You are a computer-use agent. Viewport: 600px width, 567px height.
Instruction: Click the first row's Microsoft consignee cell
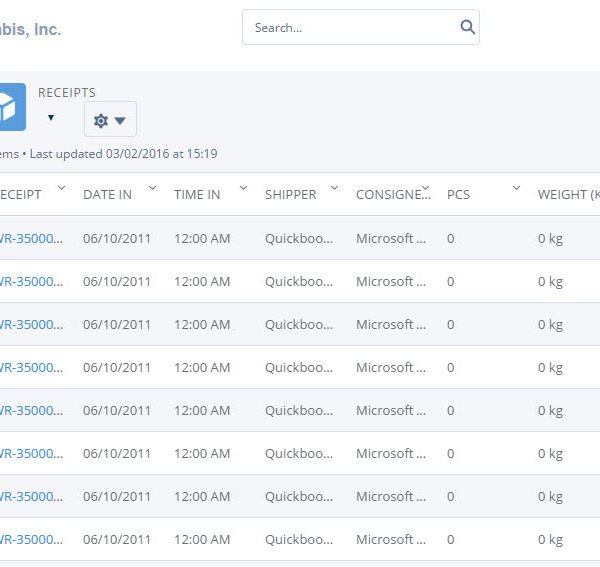[391, 238]
